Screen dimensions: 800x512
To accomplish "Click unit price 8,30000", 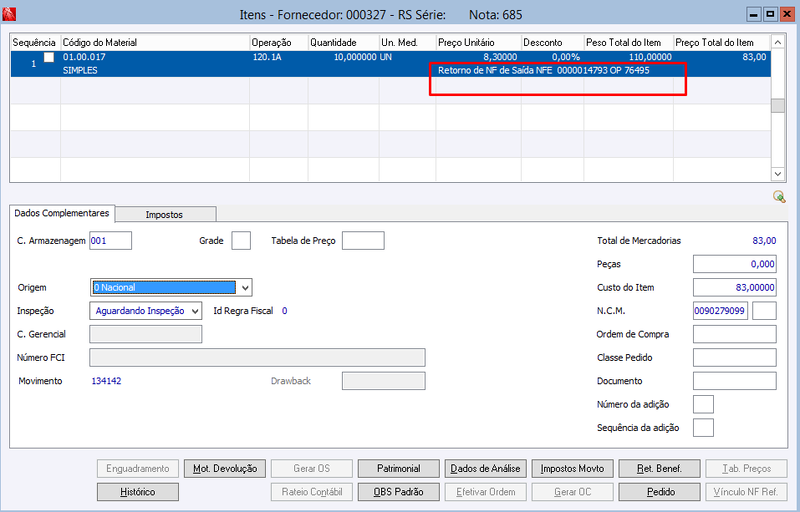I will 500,57.
